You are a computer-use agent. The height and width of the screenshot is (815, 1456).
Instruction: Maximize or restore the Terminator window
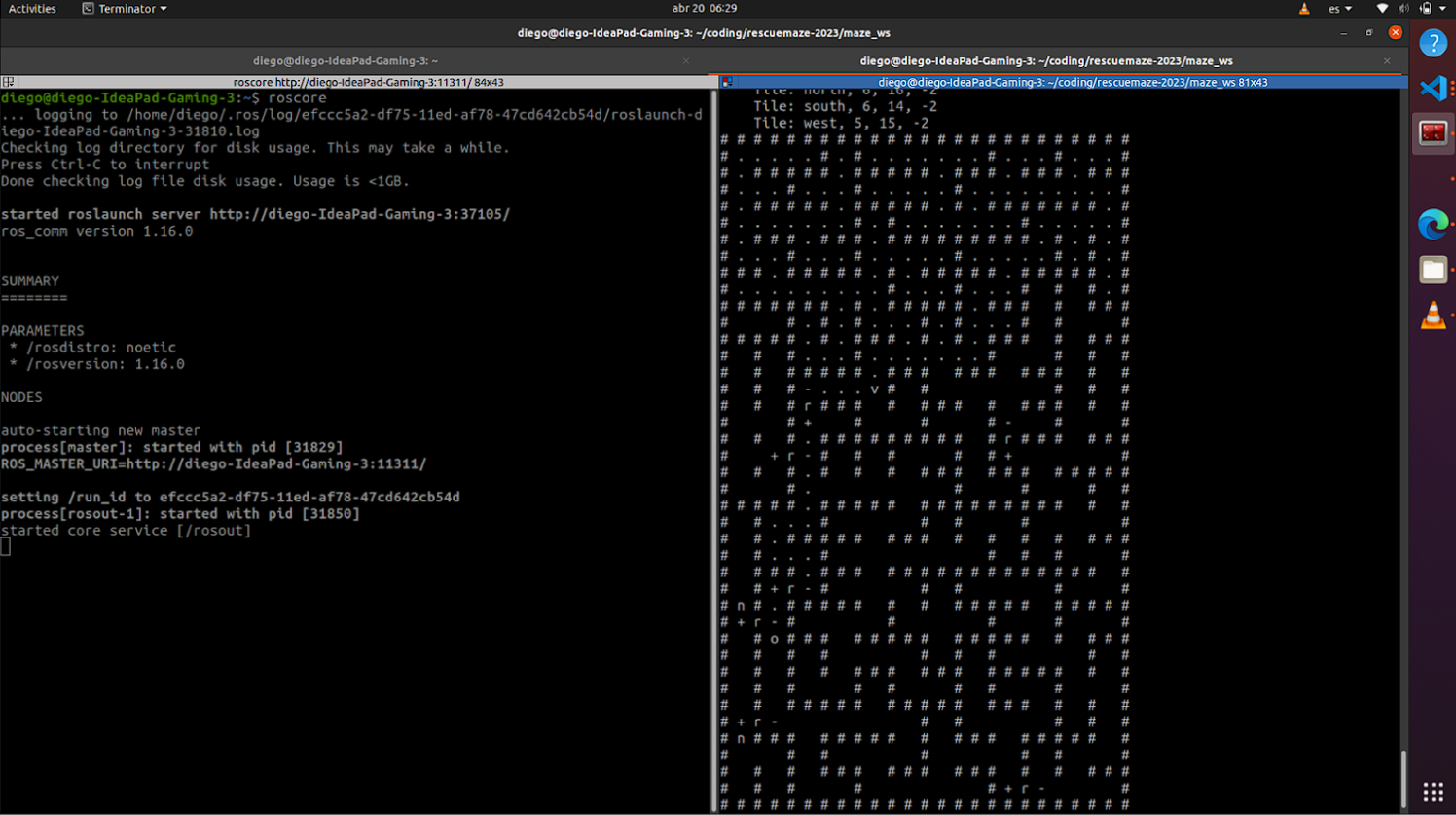[x=1369, y=32]
